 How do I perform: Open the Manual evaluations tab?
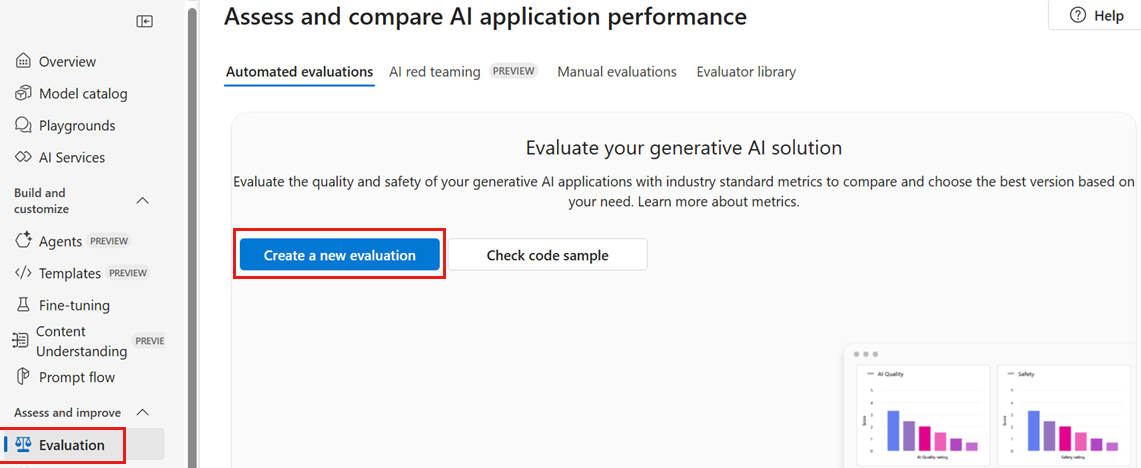(x=617, y=72)
